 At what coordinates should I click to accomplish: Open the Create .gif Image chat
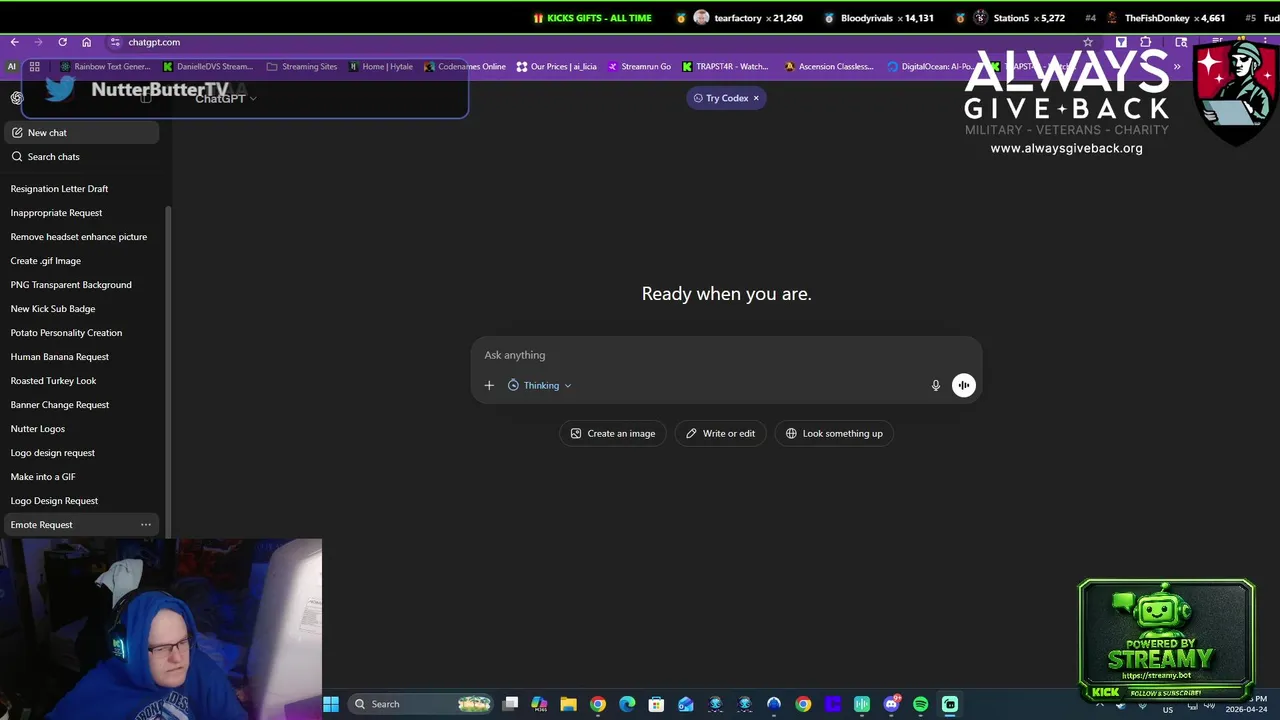pyautogui.click(x=81, y=261)
